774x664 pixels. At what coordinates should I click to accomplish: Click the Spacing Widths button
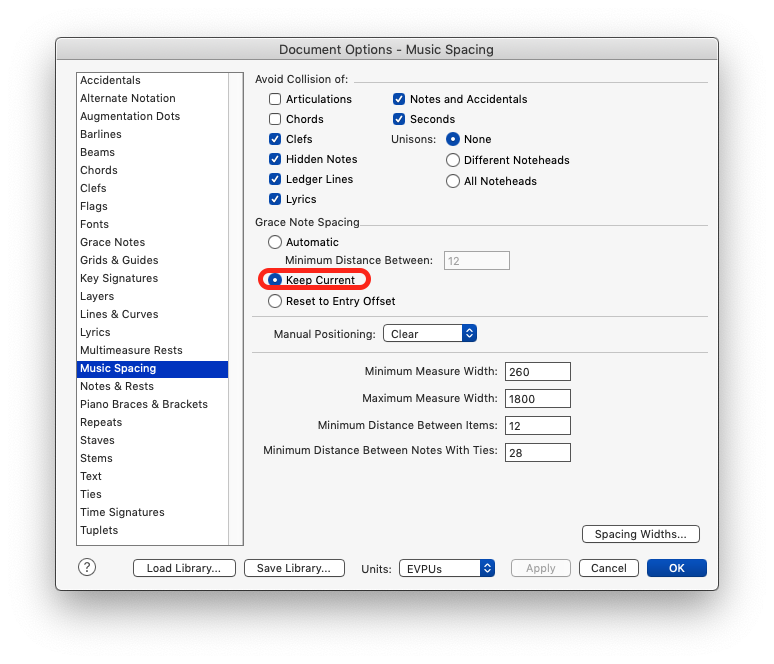coord(640,534)
